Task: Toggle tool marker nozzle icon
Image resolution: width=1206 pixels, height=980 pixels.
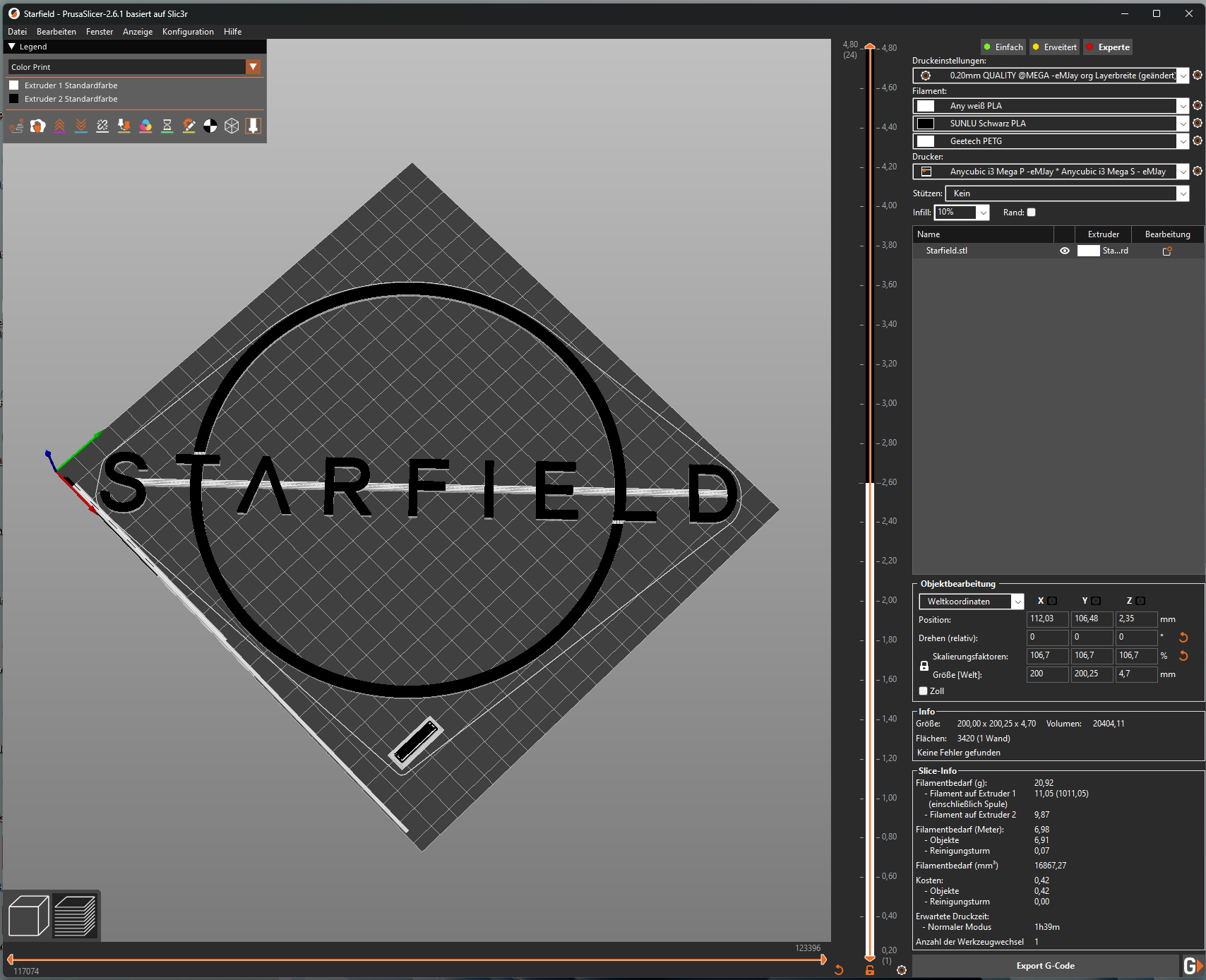Action: (x=253, y=126)
